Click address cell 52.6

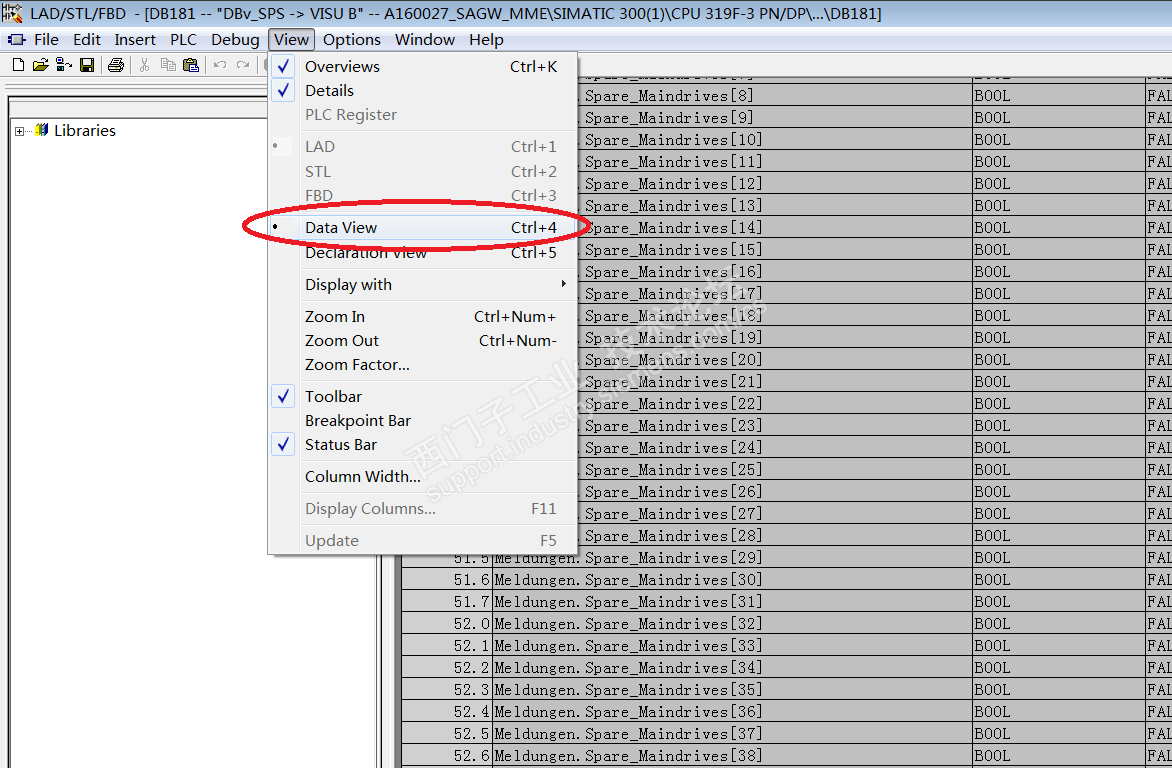[x=447, y=755]
